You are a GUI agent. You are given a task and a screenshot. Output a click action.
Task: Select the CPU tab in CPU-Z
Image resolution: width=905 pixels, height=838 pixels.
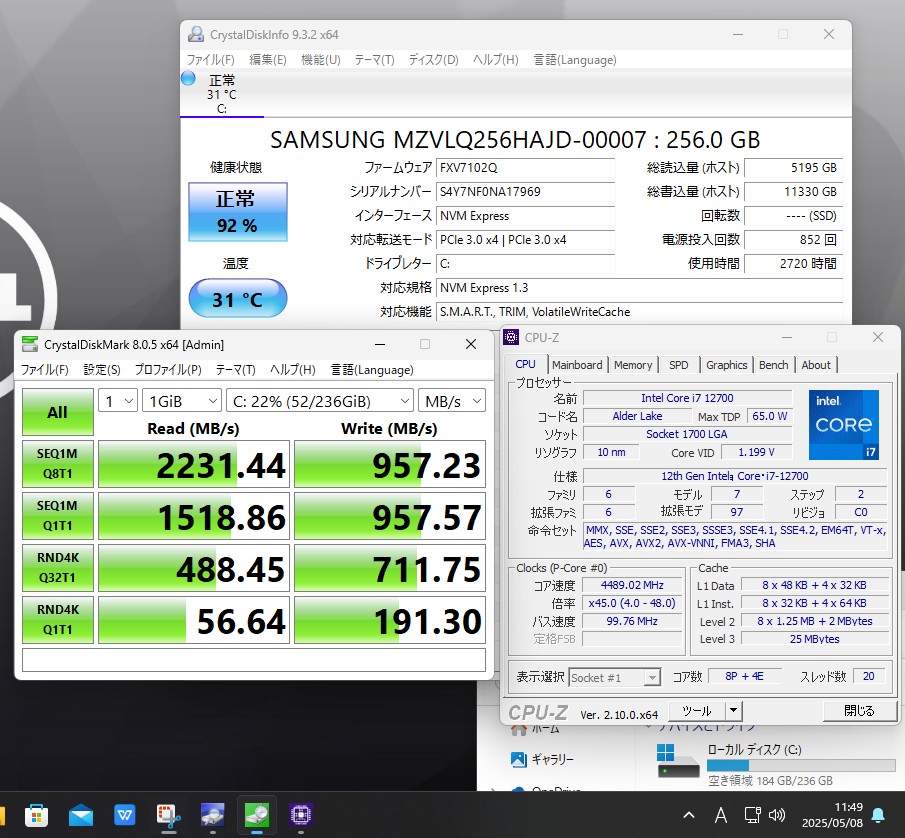click(525, 364)
